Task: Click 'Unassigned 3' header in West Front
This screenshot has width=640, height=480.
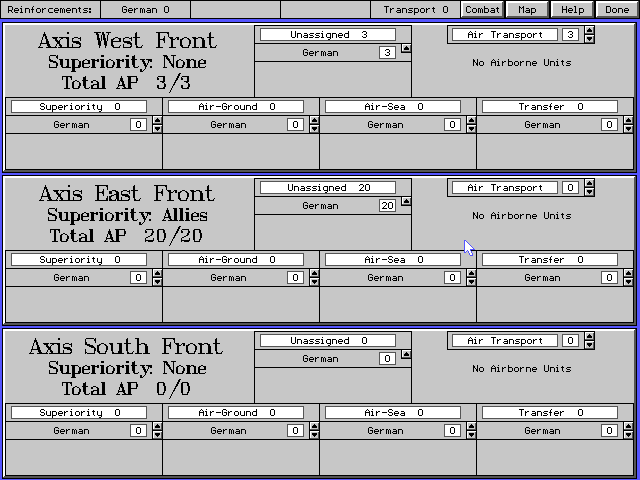Action: point(328,35)
